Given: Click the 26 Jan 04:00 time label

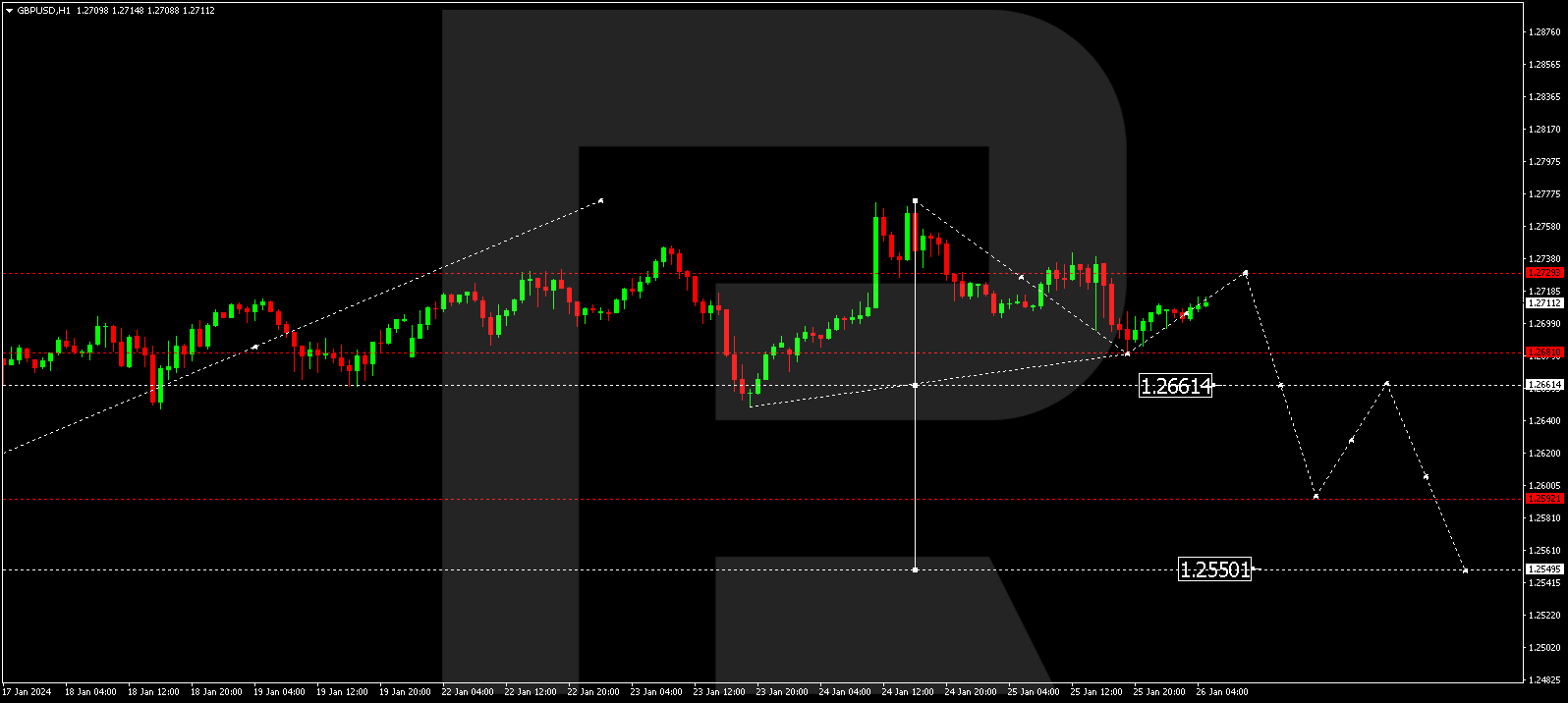Looking at the screenshot, I should 1221,692.
